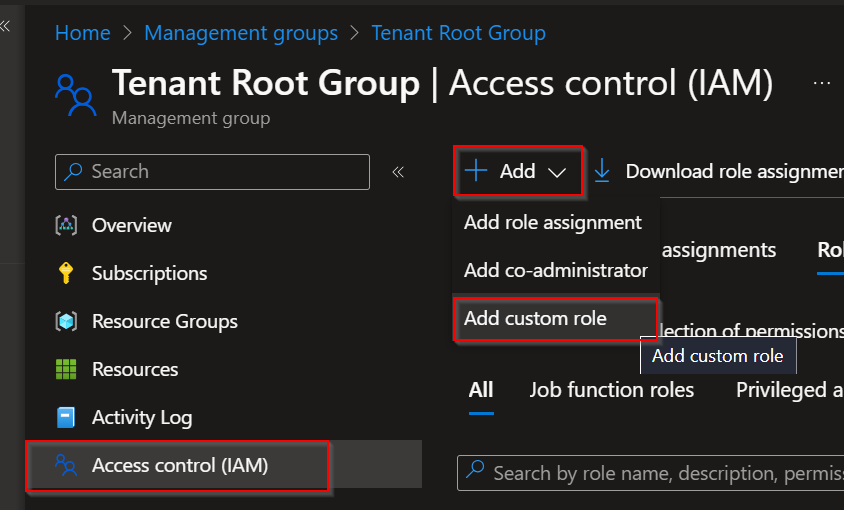Toggle the Add dropdown chevron
This screenshot has height=510, width=844.
tap(557, 172)
